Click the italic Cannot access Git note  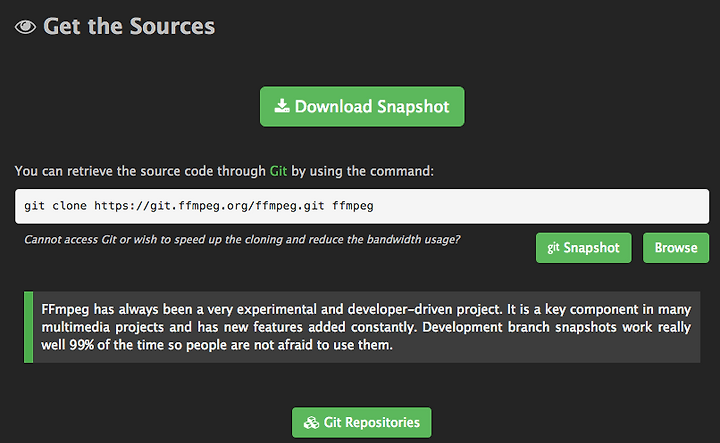coord(242,240)
